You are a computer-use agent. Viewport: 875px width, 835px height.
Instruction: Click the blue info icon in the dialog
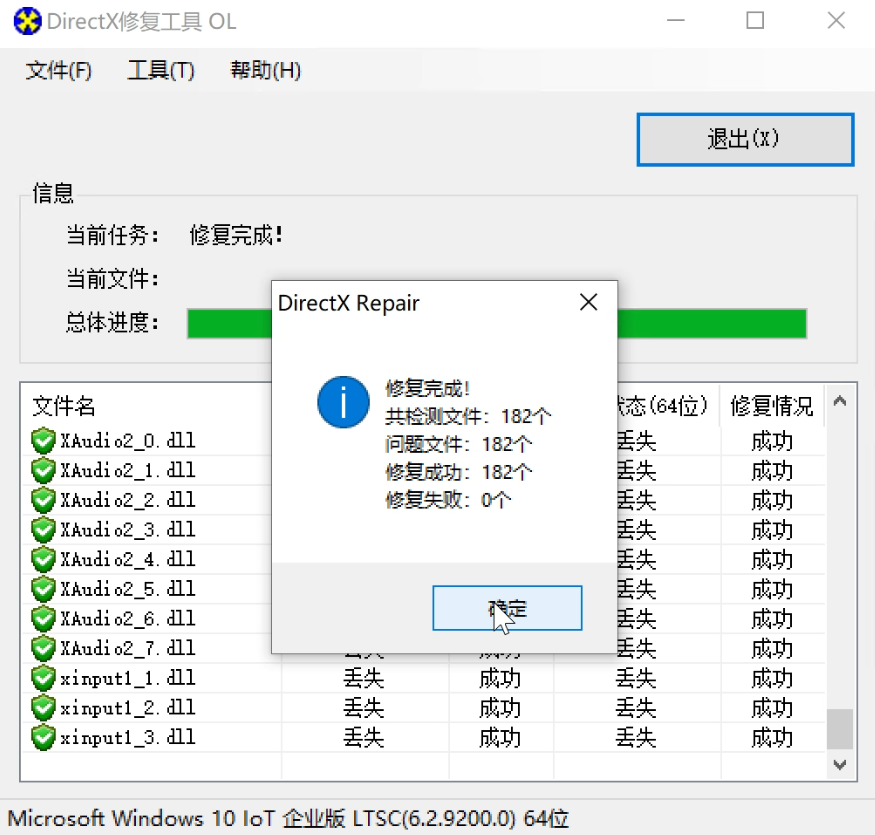point(343,402)
